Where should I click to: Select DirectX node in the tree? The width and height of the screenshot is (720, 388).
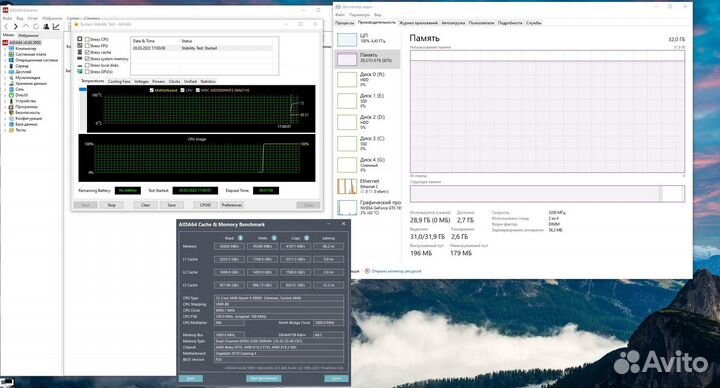click(22, 95)
